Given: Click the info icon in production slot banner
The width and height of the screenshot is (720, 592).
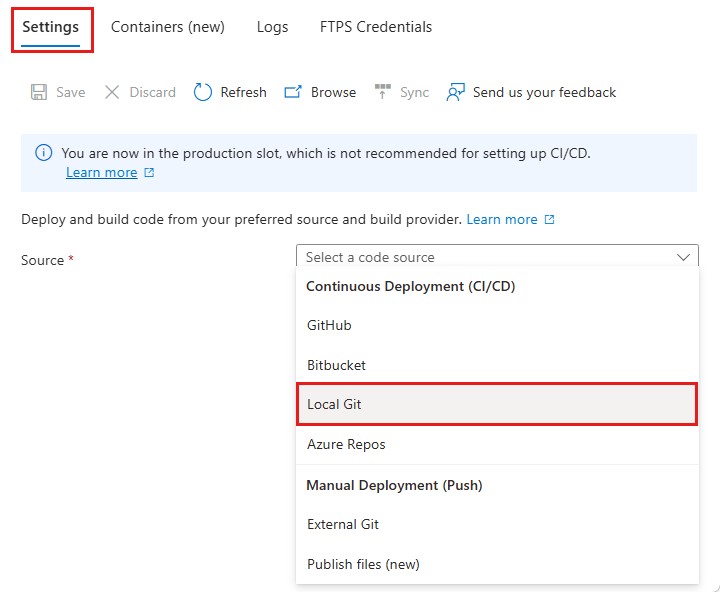Looking at the screenshot, I should coord(44,152).
